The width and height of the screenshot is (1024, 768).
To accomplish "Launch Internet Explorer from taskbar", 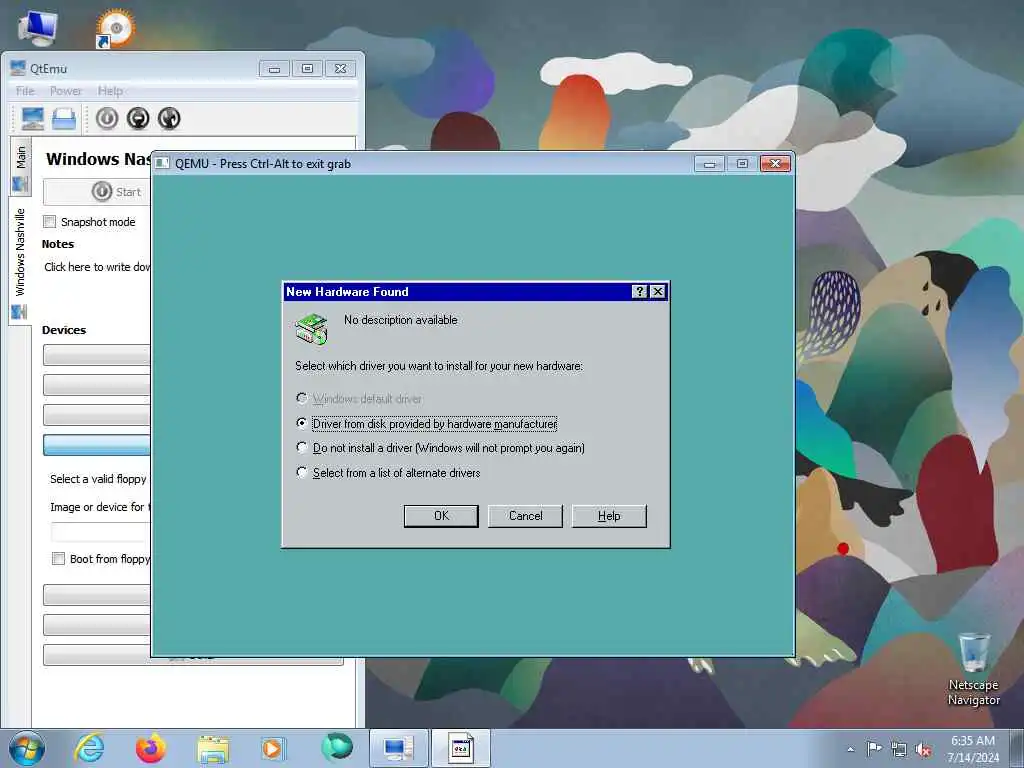I will [89, 748].
